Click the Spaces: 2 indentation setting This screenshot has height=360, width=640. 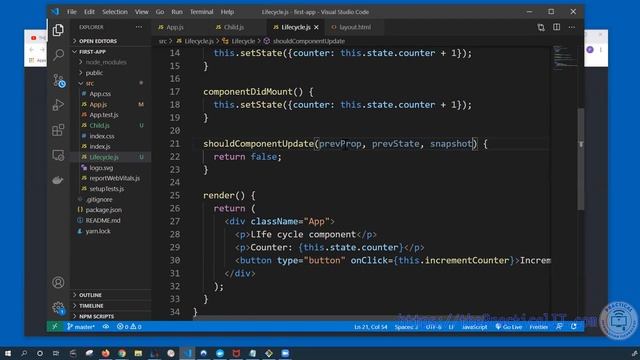click(406, 327)
